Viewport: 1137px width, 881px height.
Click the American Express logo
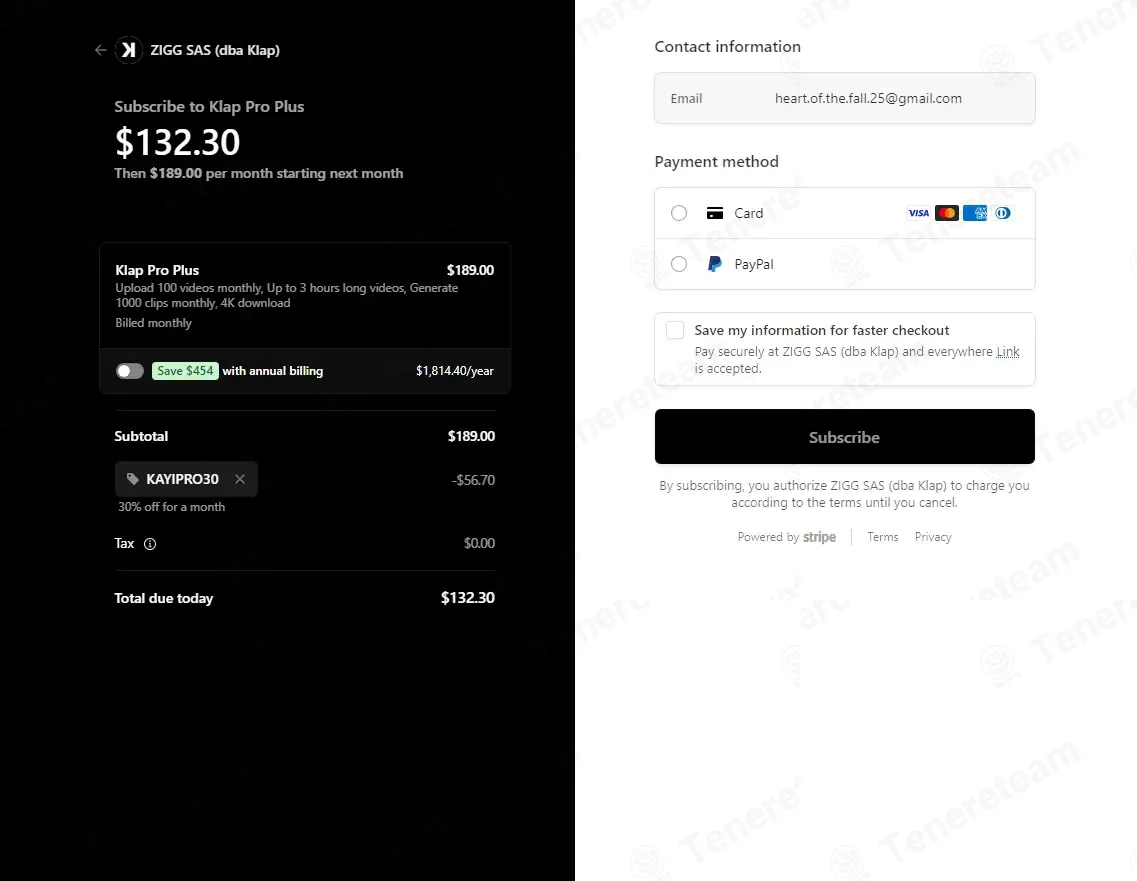pos(975,213)
